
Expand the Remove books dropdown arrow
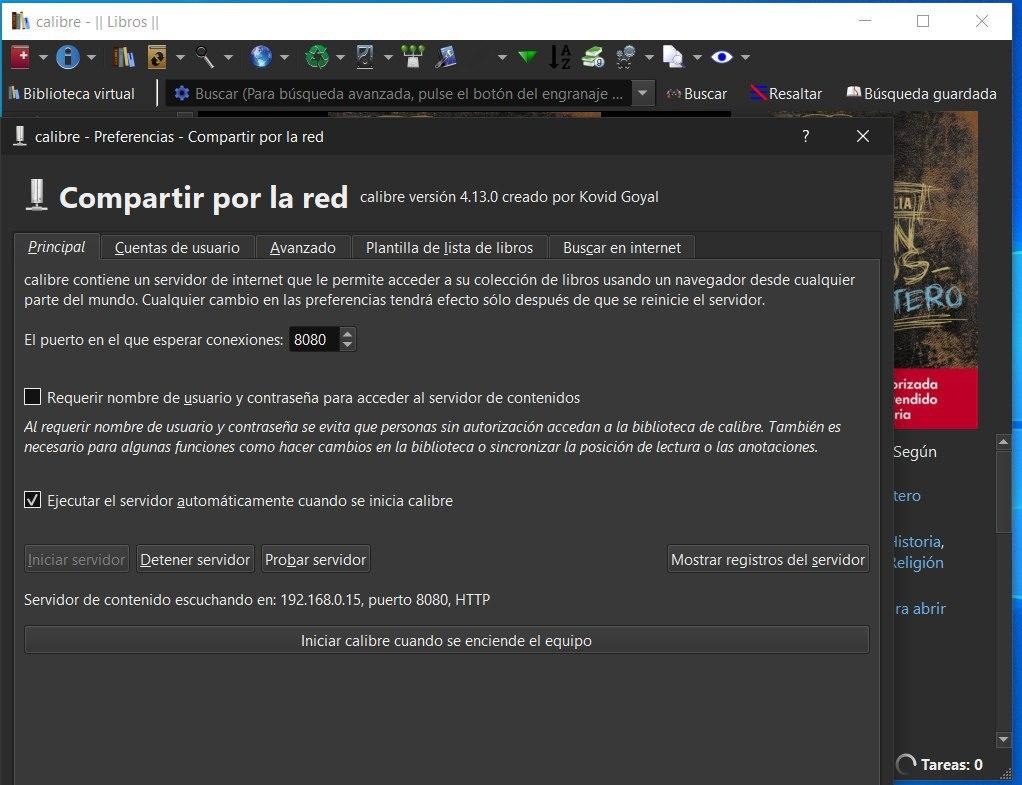click(340, 57)
